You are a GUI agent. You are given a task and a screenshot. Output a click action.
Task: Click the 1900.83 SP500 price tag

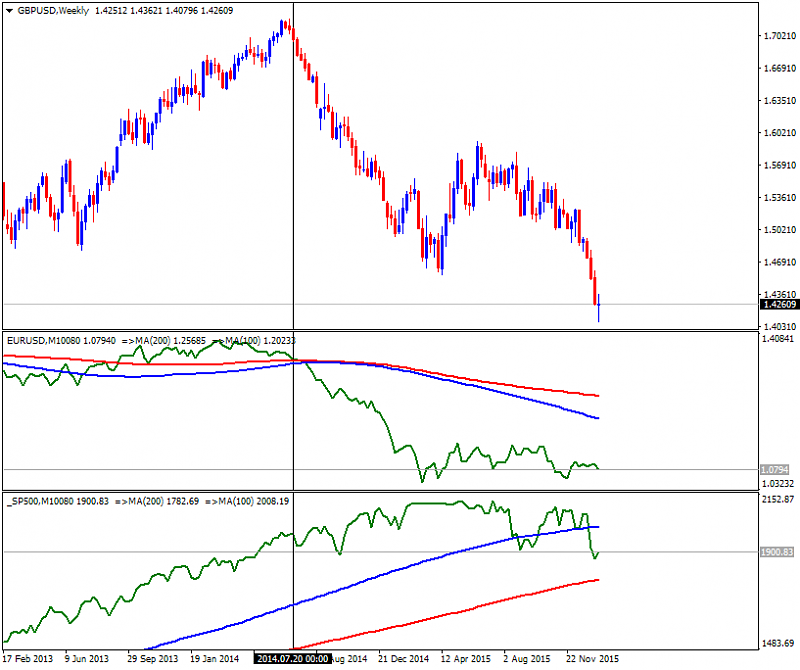click(x=778, y=552)
